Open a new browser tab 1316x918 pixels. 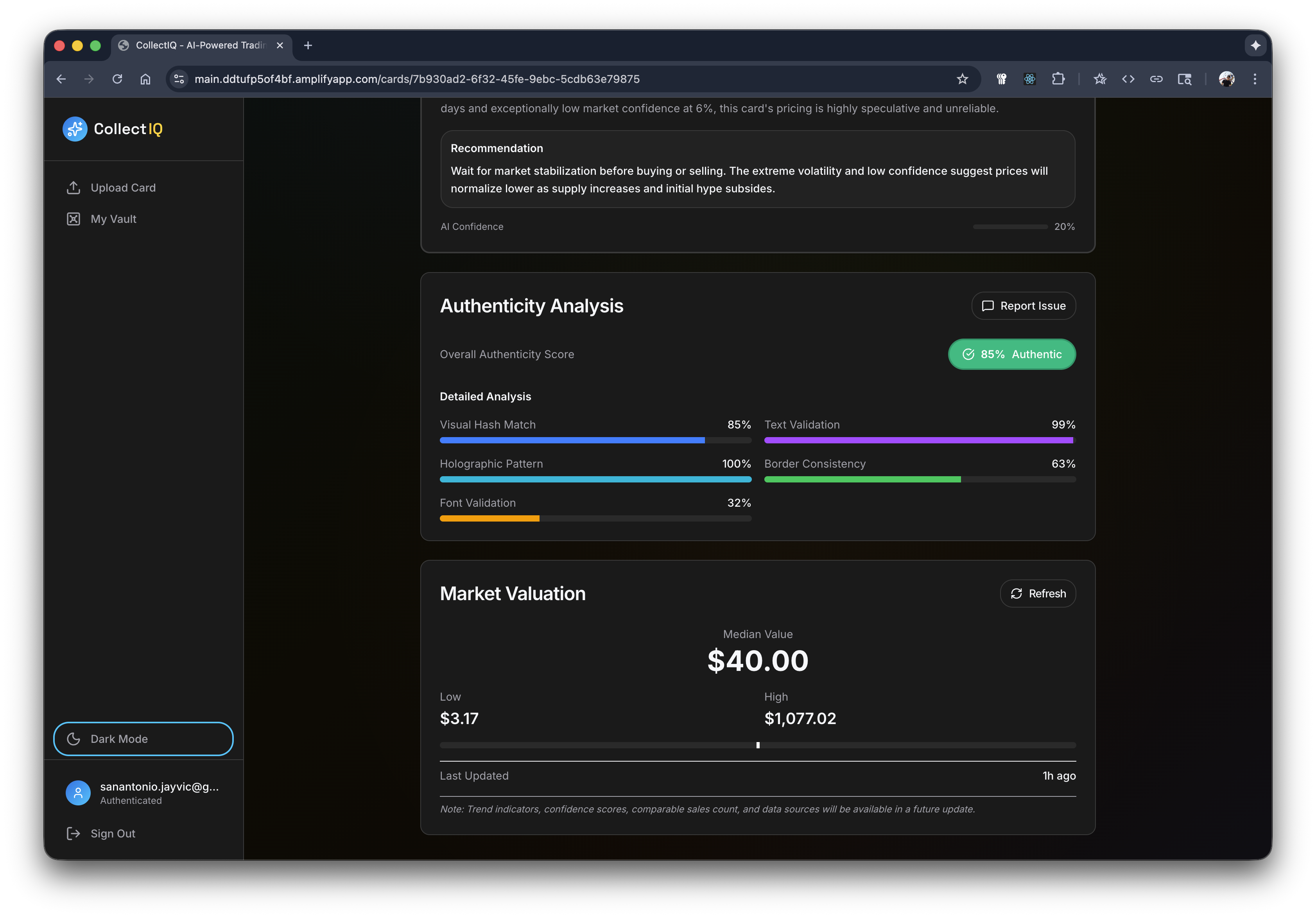(308, 45)
